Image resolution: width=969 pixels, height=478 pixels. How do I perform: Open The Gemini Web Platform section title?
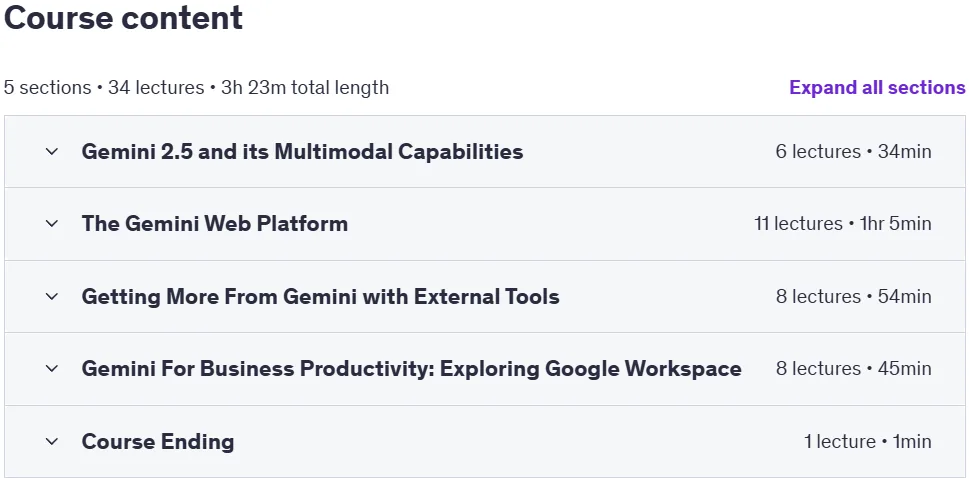214,223
